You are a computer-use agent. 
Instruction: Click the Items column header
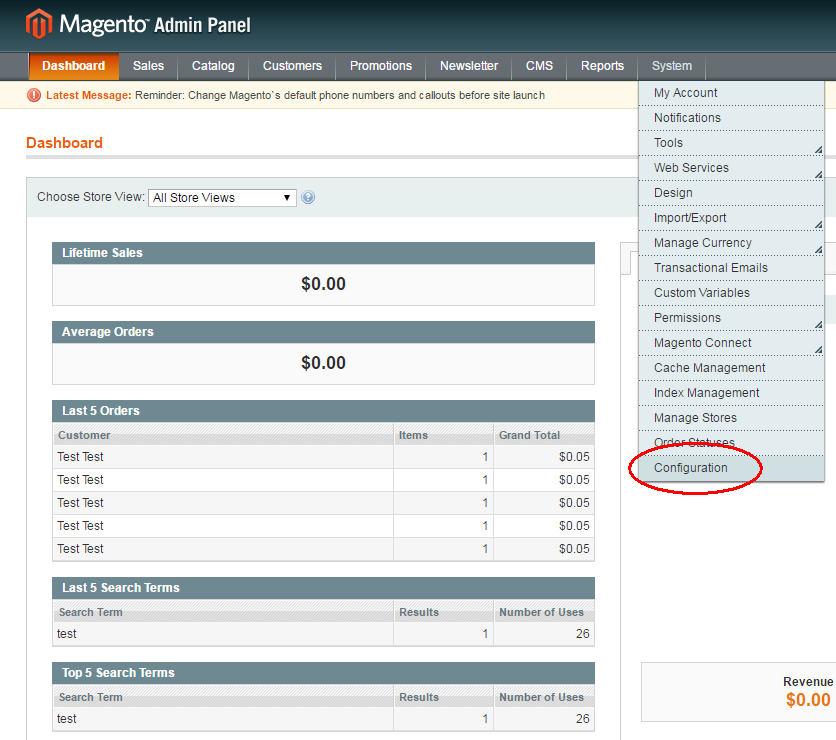pyautogui.click(x=444, y=435)
